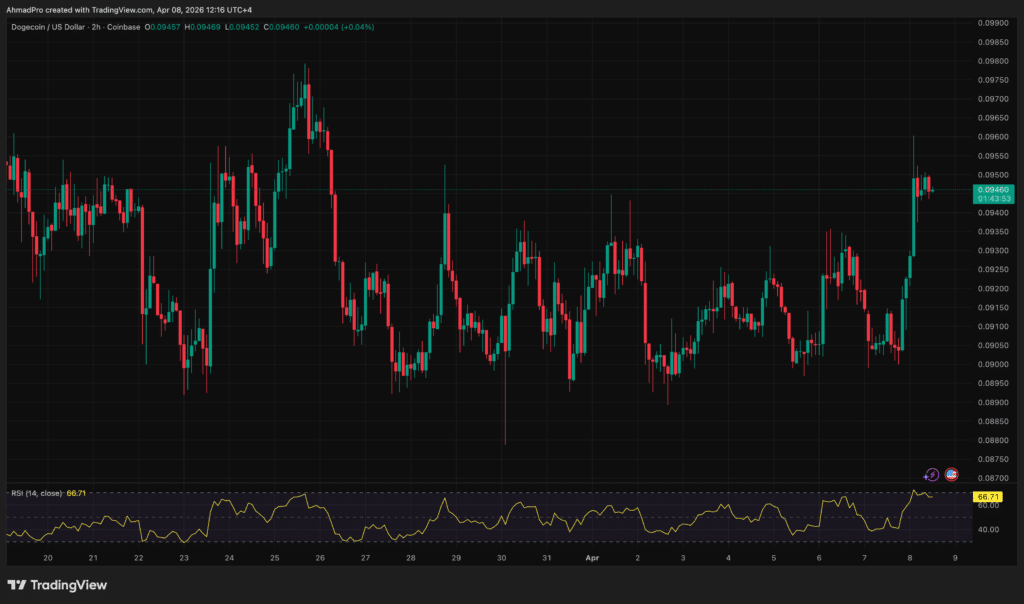Click the AhmadPro author name in header

26,10
